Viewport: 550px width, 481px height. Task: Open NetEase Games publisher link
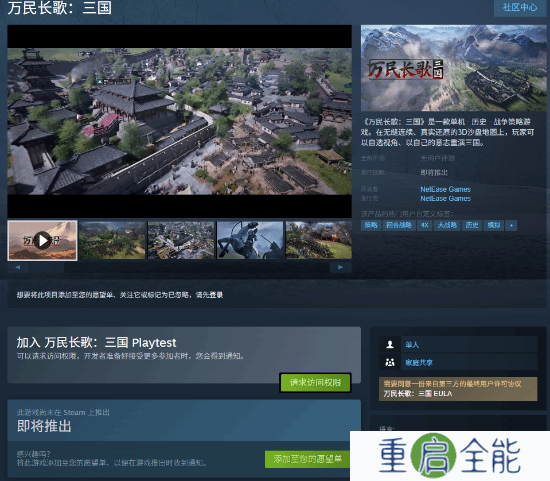tap(445, 199)
